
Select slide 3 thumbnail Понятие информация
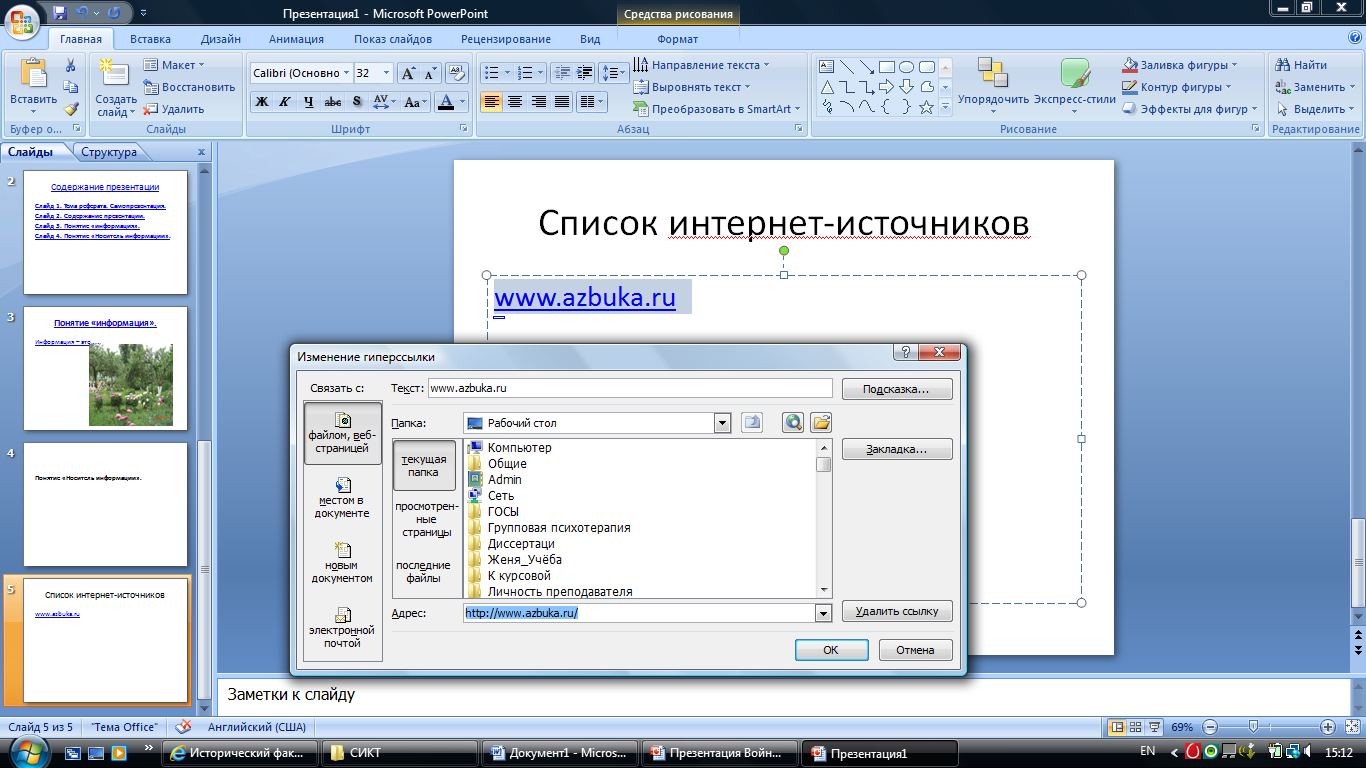pyautogui.click(x=105, y=370)
